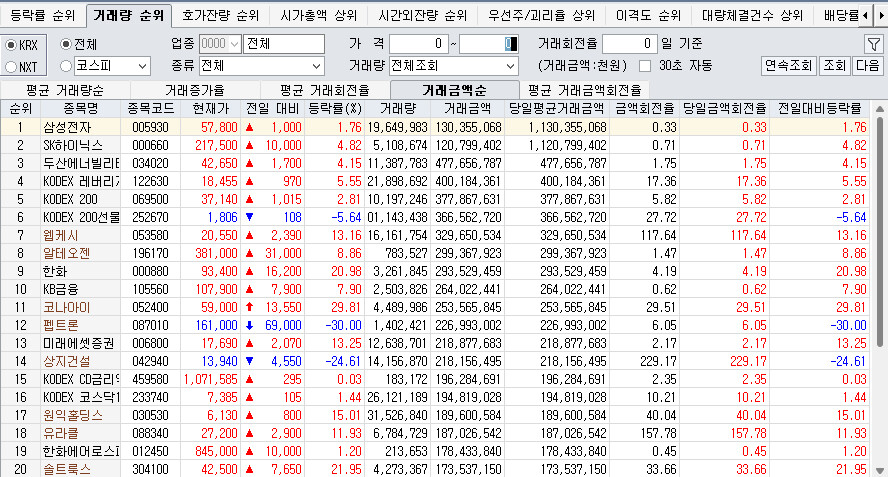888x477 pixels.
Task: Select 거래증가율 sub-tab
Action: coord(195,90)
